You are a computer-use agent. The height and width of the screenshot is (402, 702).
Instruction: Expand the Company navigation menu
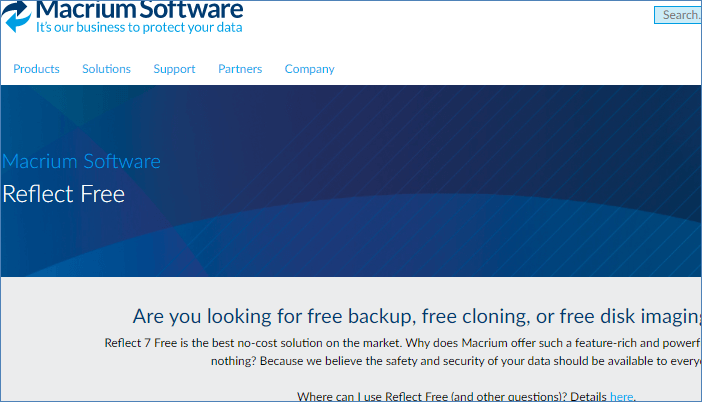pyautogui.click(x=309, y=69)
